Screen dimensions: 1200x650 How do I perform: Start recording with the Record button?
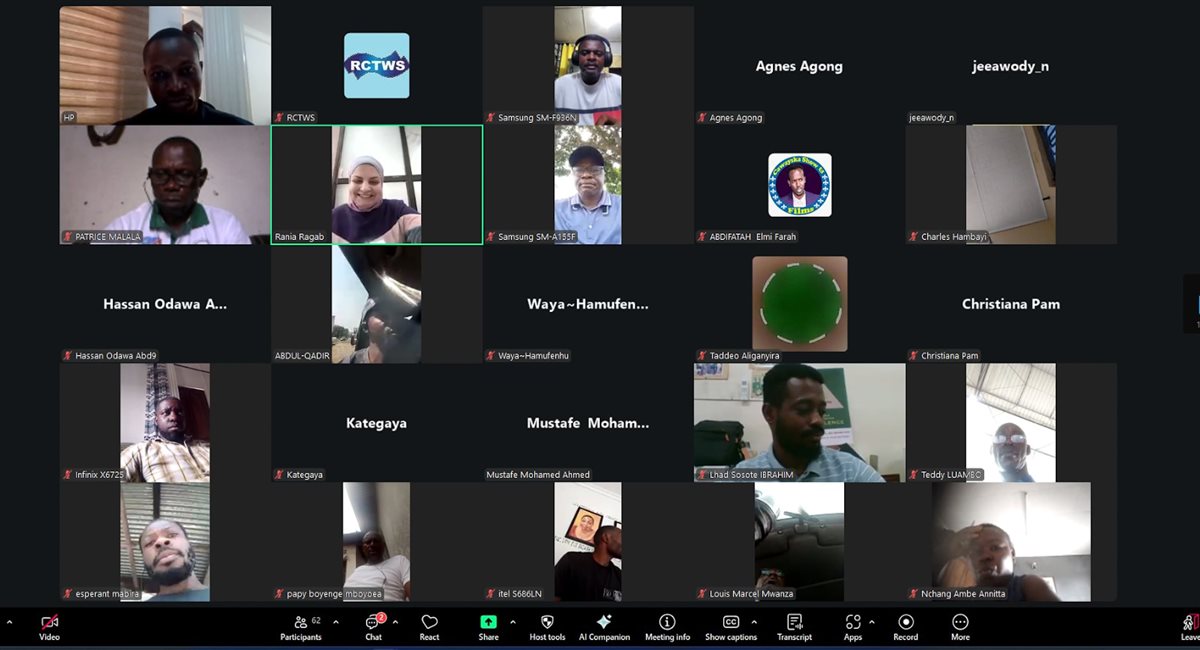pos(906,626)
